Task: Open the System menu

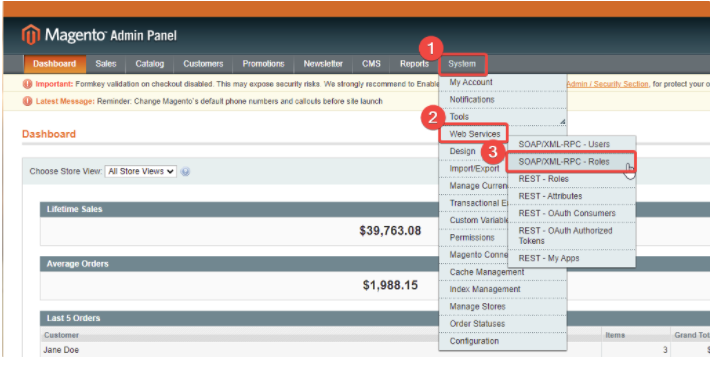Action: [462, 64]
